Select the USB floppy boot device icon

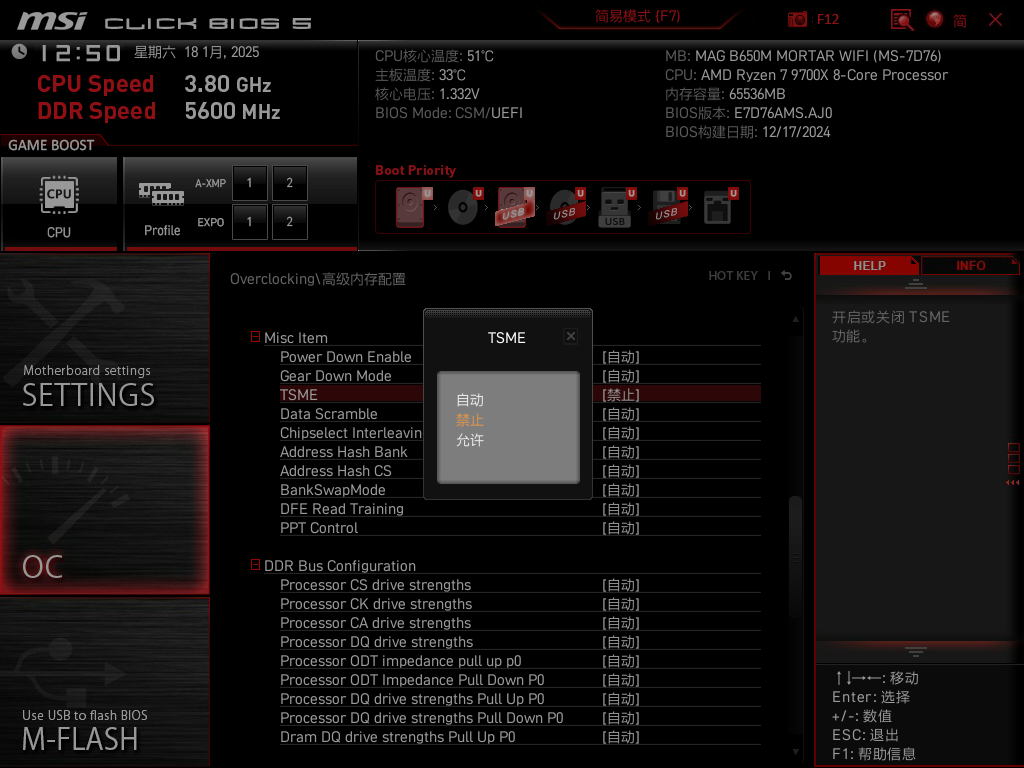[x=667, y=207]
